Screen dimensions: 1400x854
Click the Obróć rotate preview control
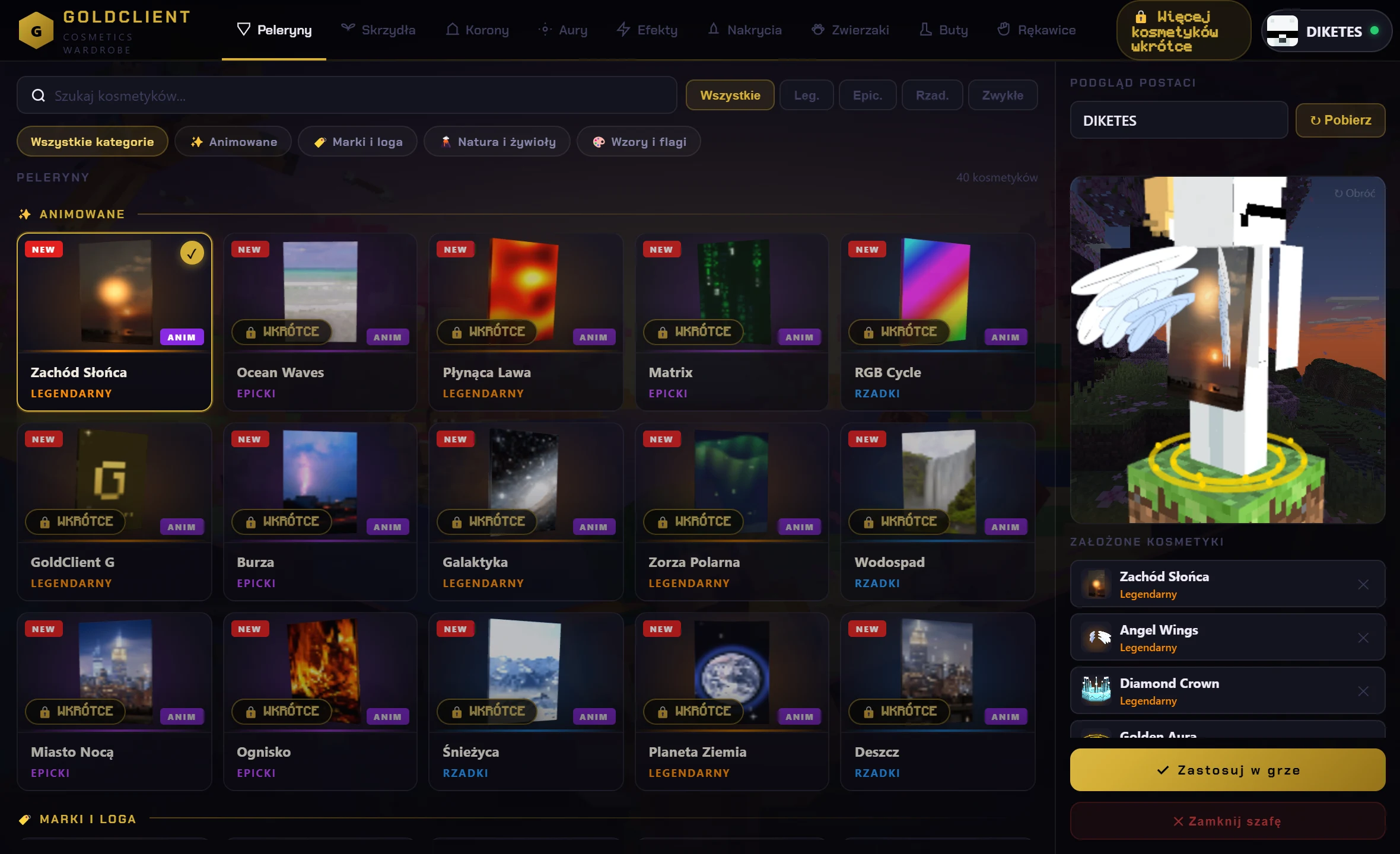(x=1354, y=193)
